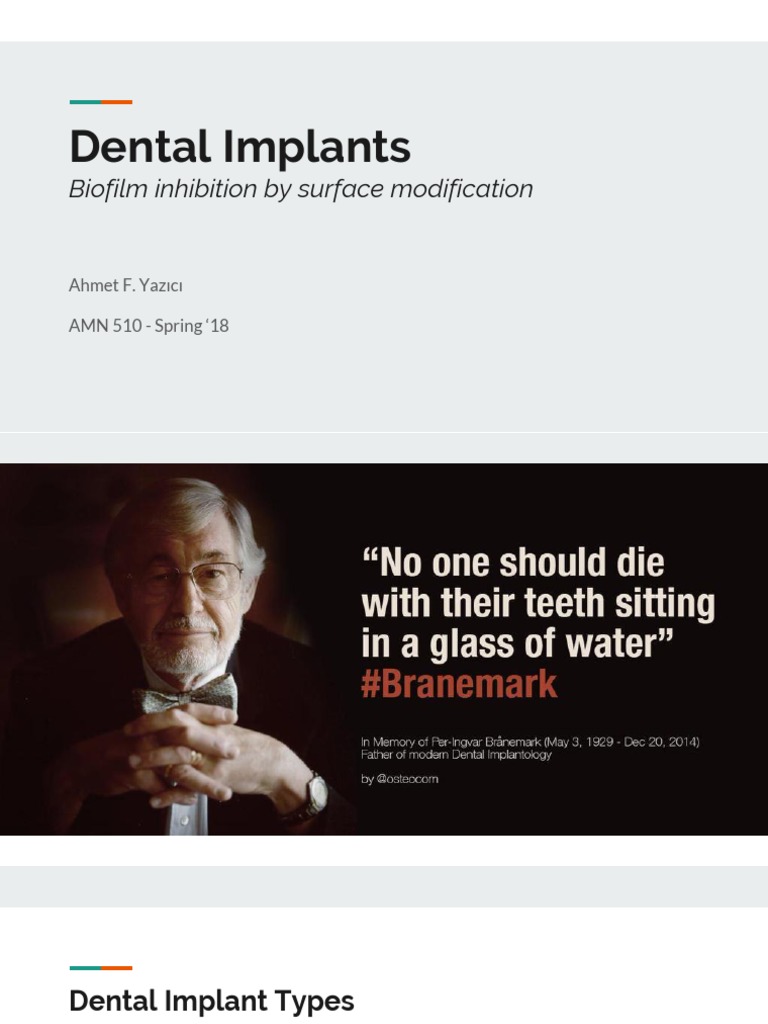Click the author name Ahmet F. Yazıcı
The height and width of the screenshot is (1024, 768).
click(x=126, y=285)
